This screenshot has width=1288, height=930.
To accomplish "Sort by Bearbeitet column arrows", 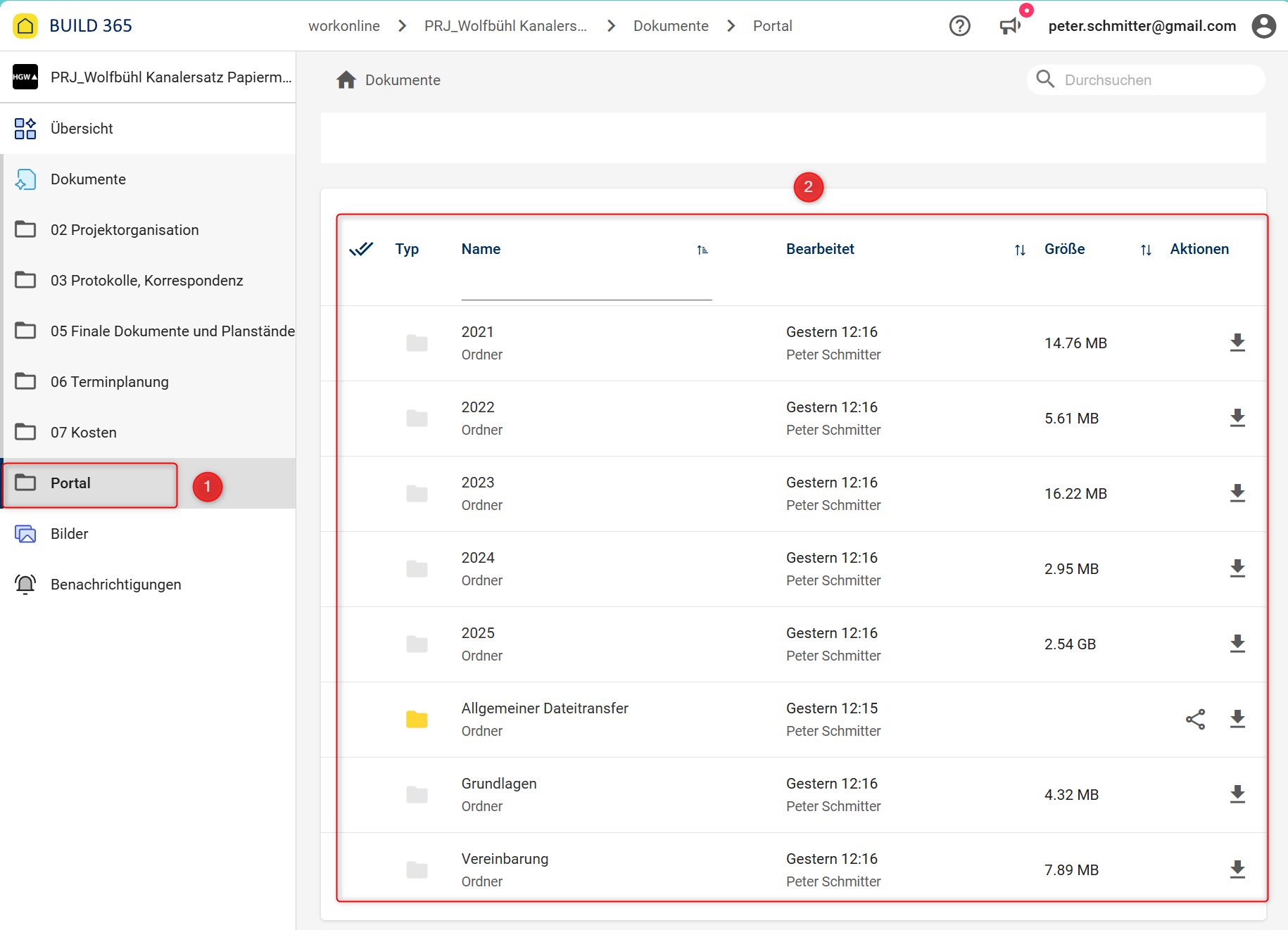I will (1020, 250).
